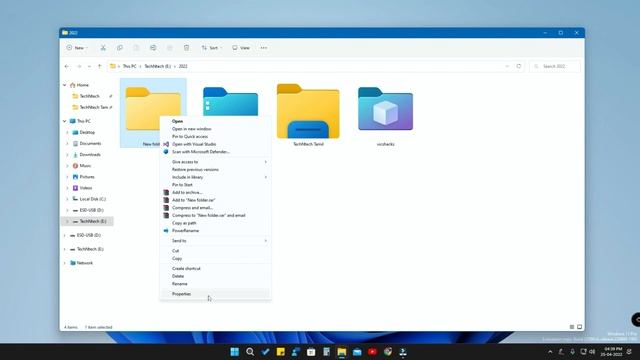Image resolution: width=640 pixels, height=360 pixels.
Task: Open taskbar Search magnifier
Action: 250,352
